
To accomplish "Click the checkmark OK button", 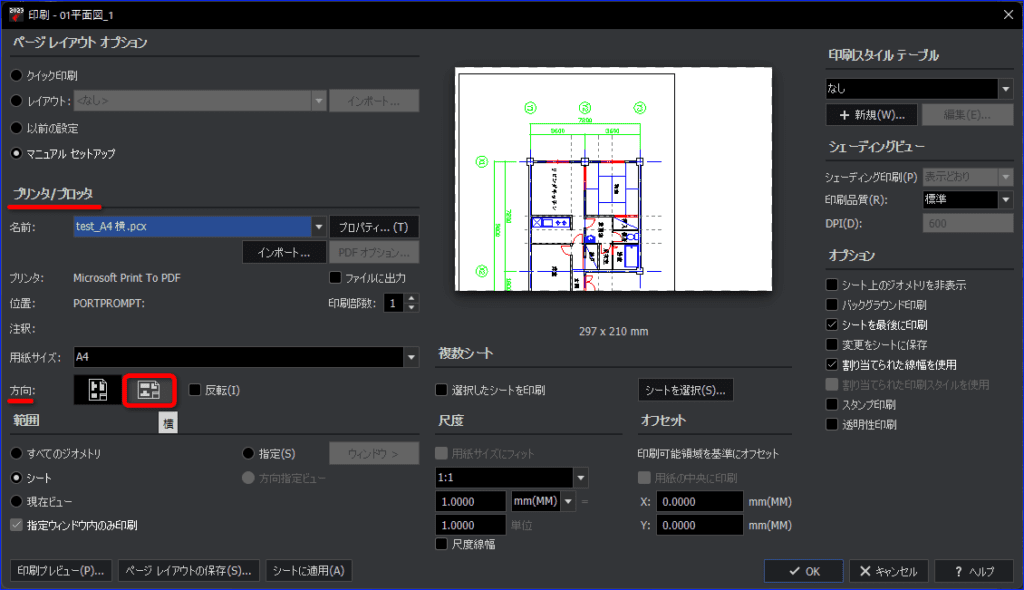I will click(804, 571).
